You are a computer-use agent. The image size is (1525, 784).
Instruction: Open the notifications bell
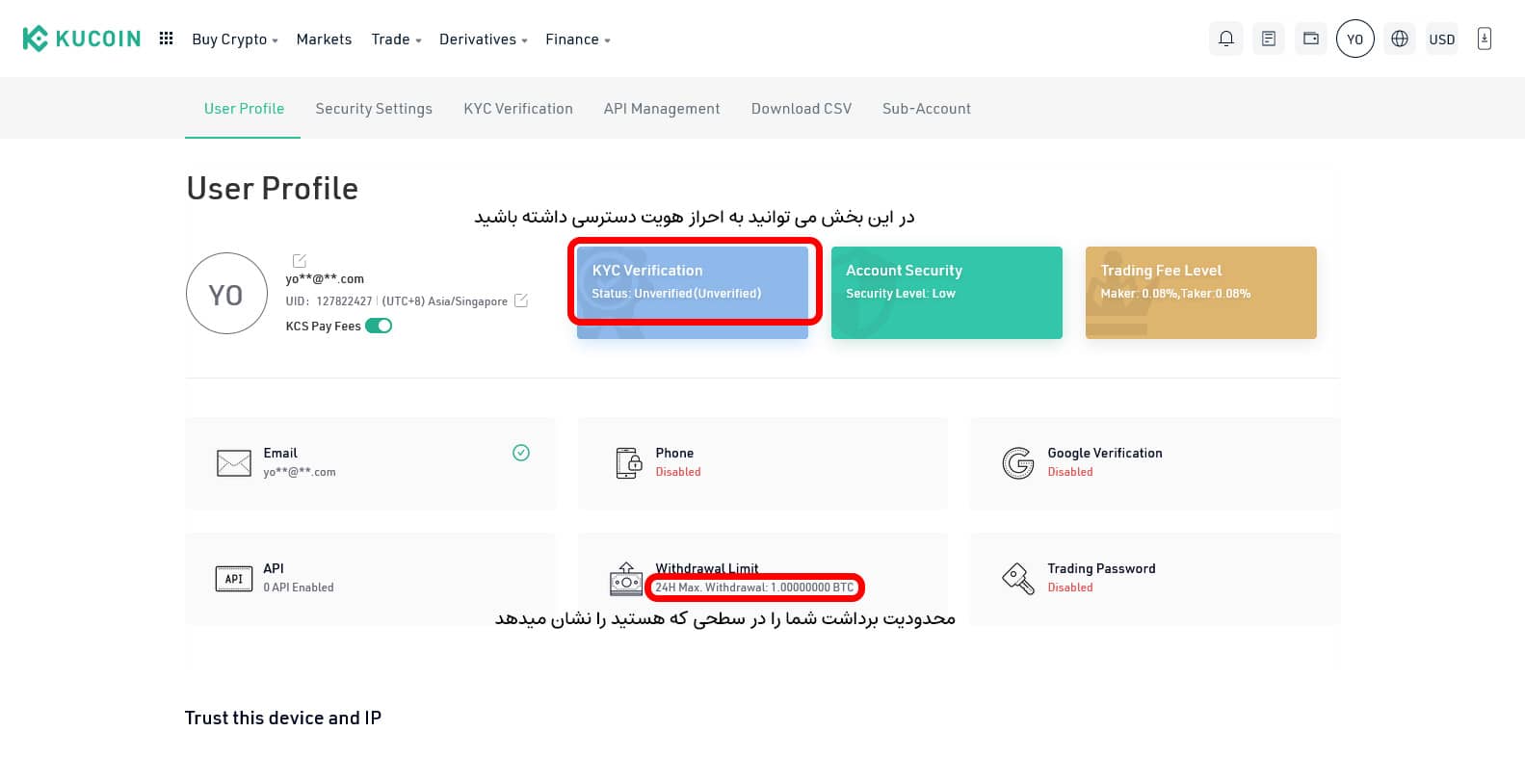tap(1225, 39)
